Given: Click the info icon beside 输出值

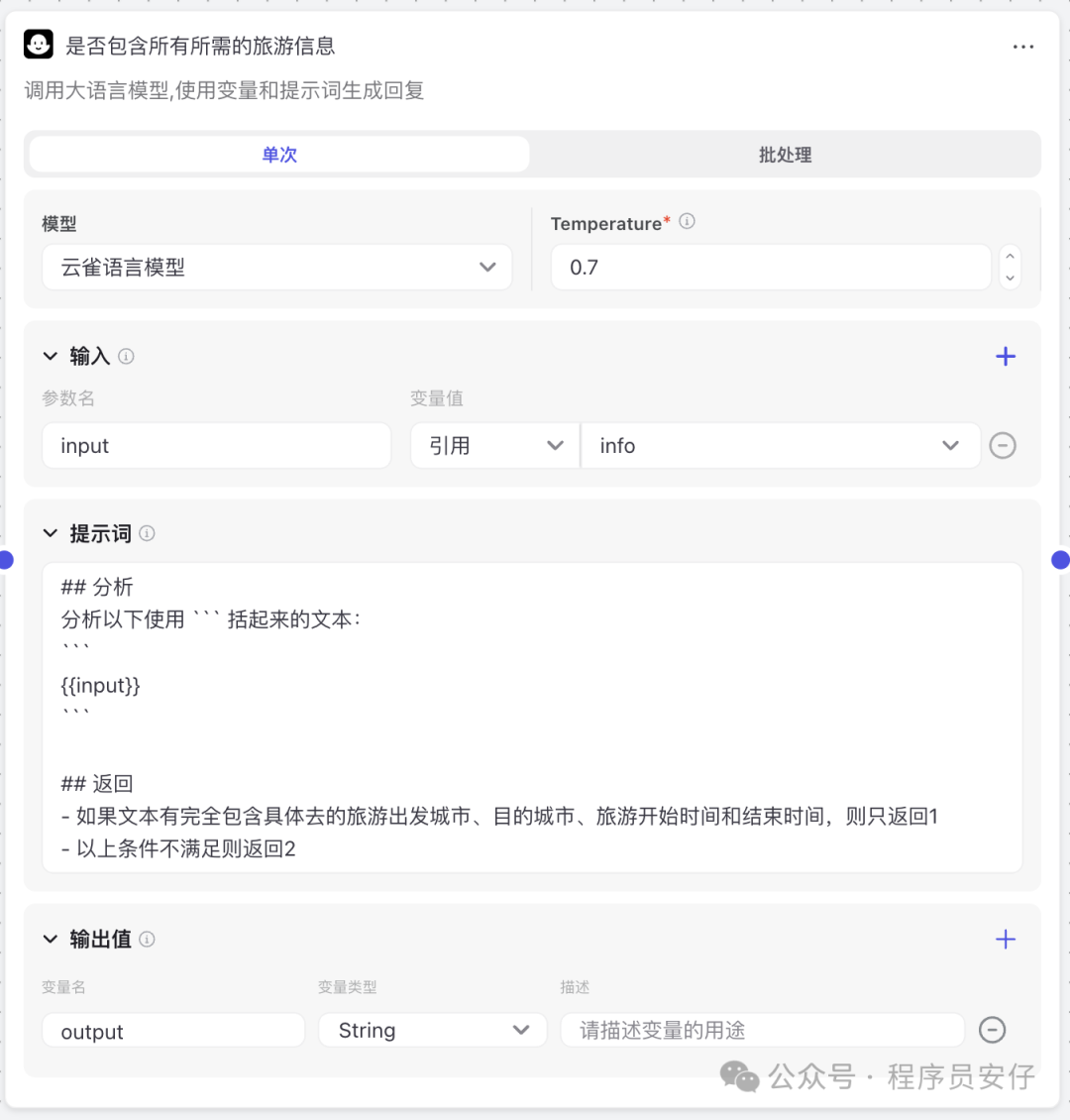Looking at the screenshot, I should click(x=147, y=940).
